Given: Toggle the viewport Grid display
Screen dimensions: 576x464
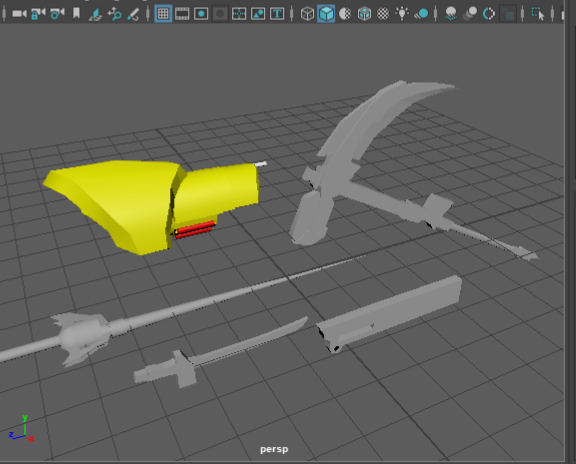Looking at the screenshot, I should tap(163, 14).
